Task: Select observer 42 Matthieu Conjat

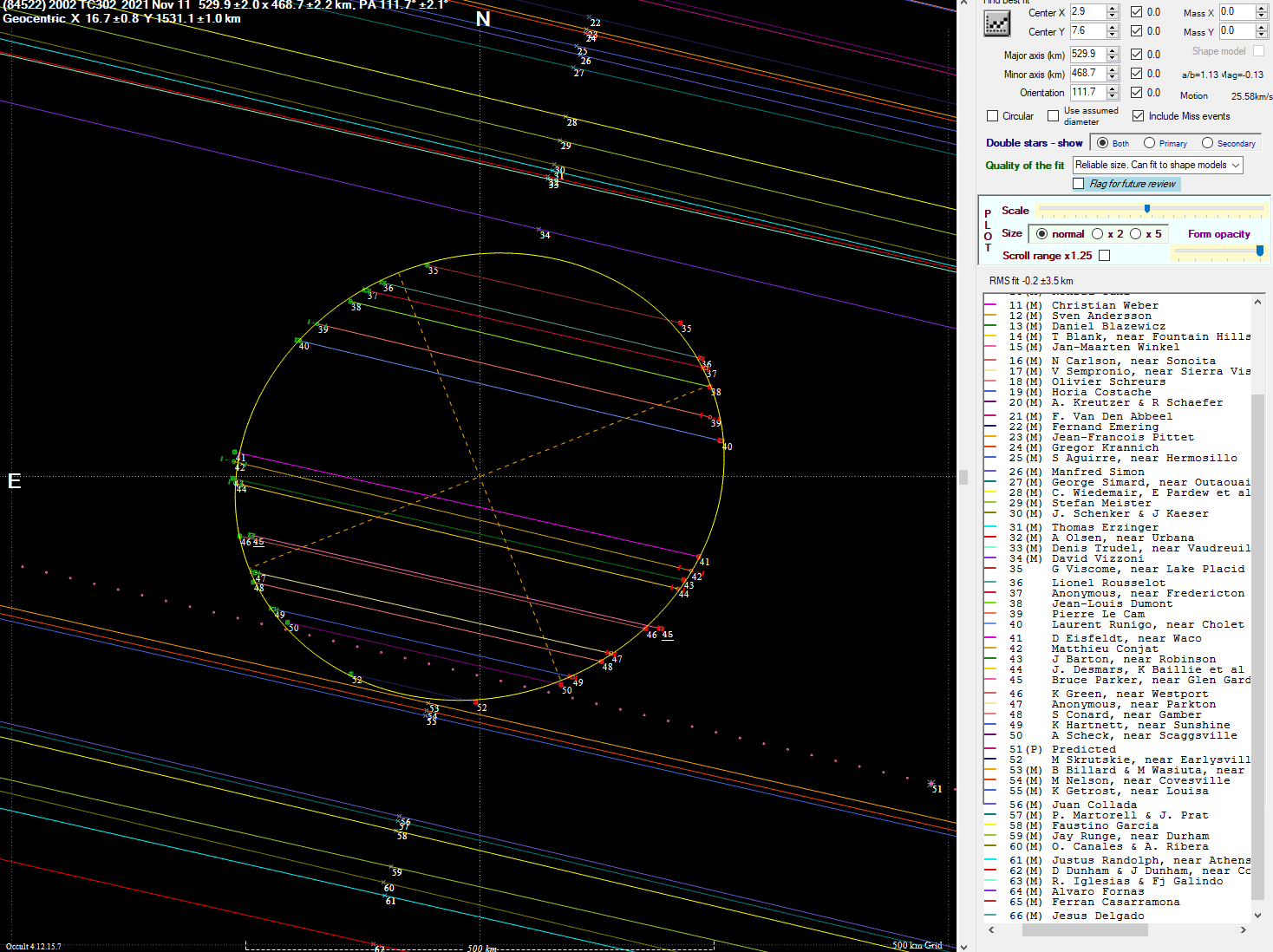Action: click(x=1117, y=649)
